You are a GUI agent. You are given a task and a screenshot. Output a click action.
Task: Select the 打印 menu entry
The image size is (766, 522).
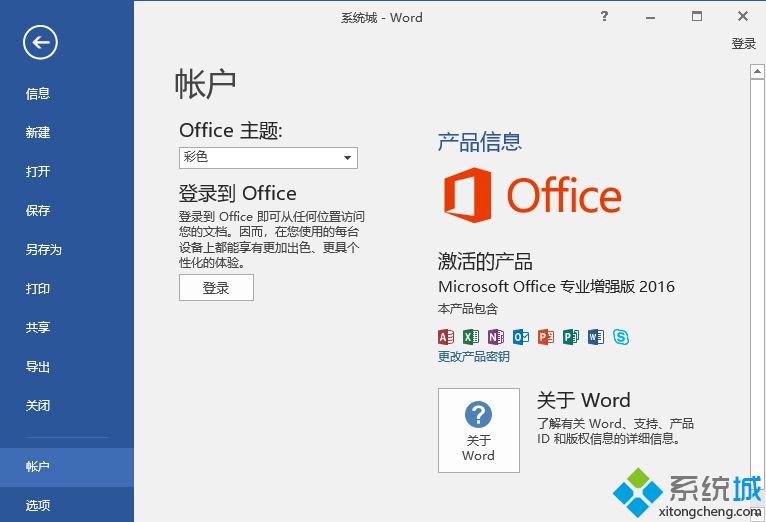[67, 289]
